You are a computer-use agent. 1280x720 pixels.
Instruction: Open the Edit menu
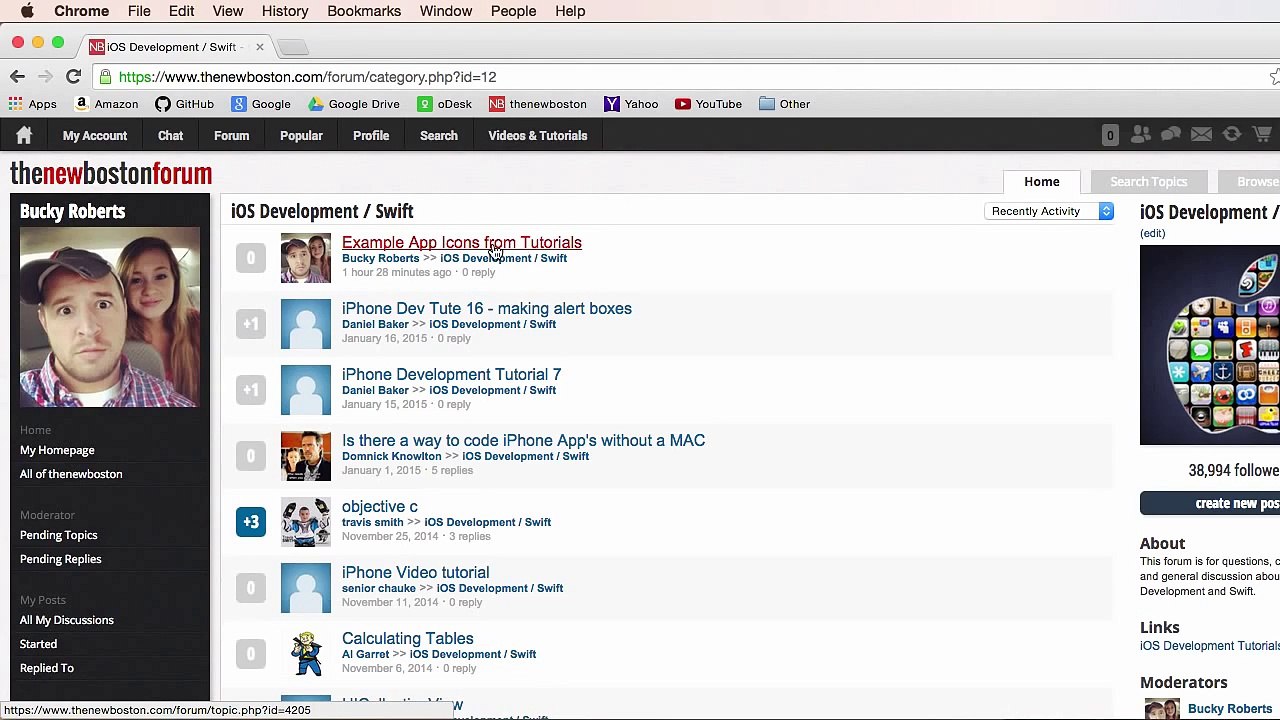click(x=181, y=11)
